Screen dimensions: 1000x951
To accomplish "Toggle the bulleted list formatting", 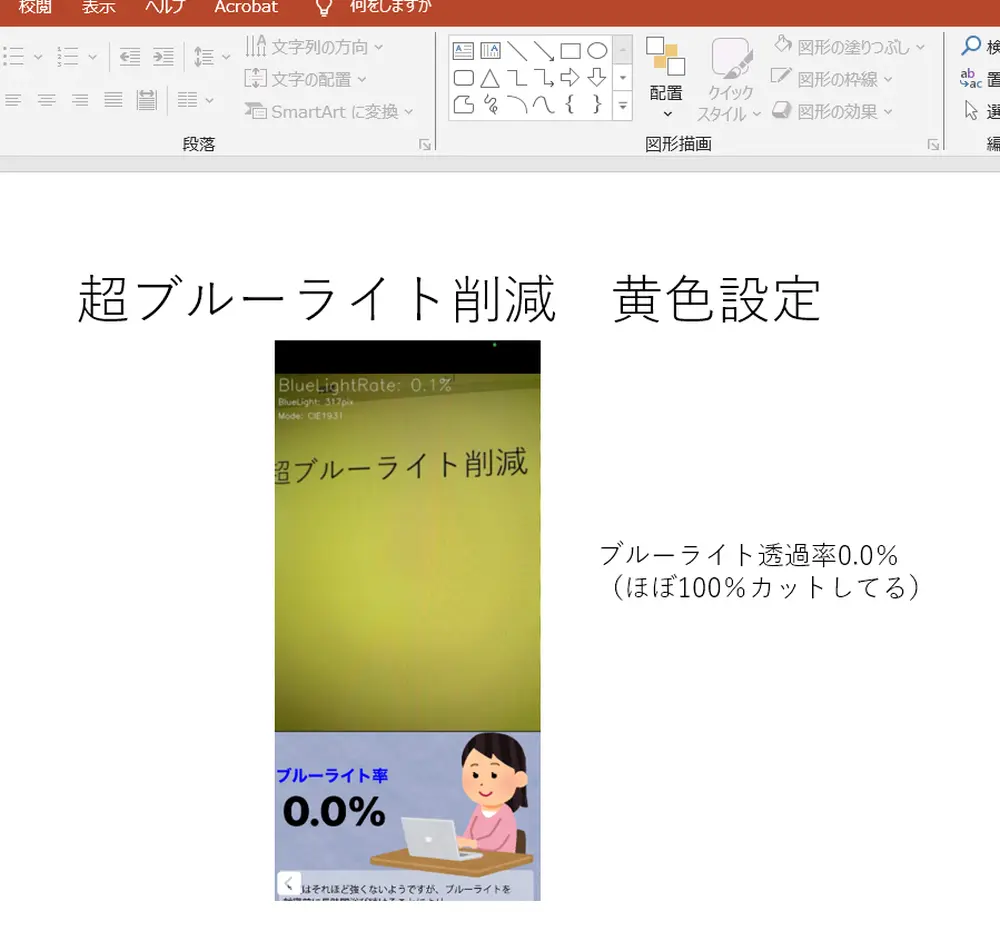I will coord(13,56).
